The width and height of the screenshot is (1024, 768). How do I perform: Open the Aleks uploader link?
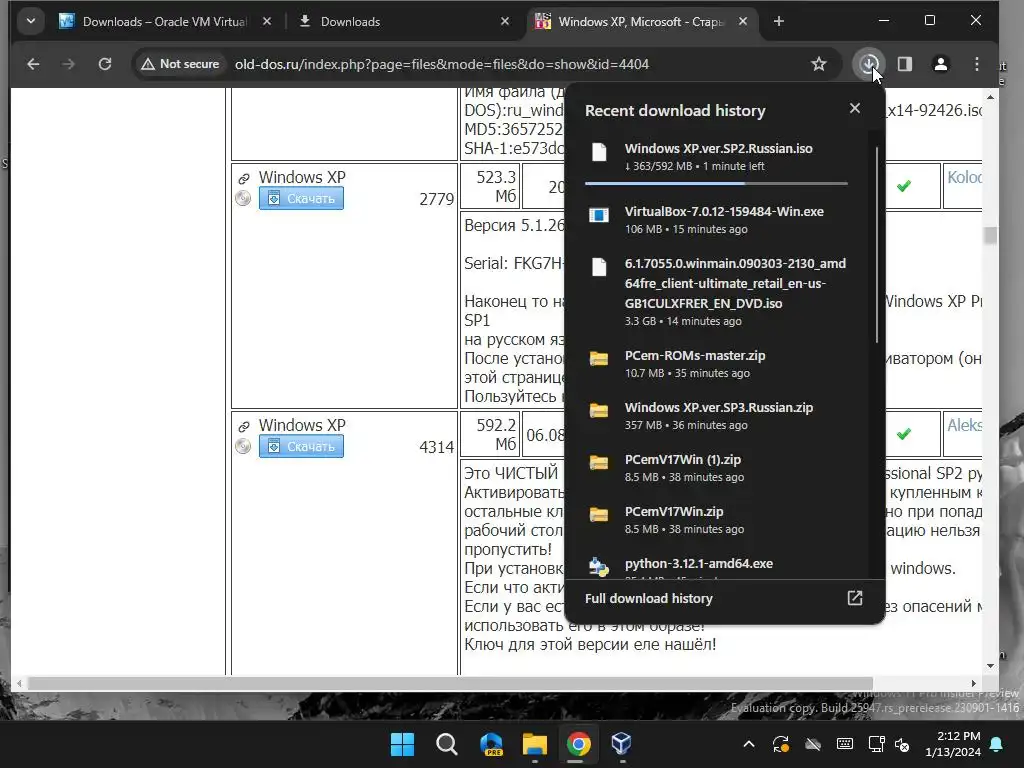[965, 425]
